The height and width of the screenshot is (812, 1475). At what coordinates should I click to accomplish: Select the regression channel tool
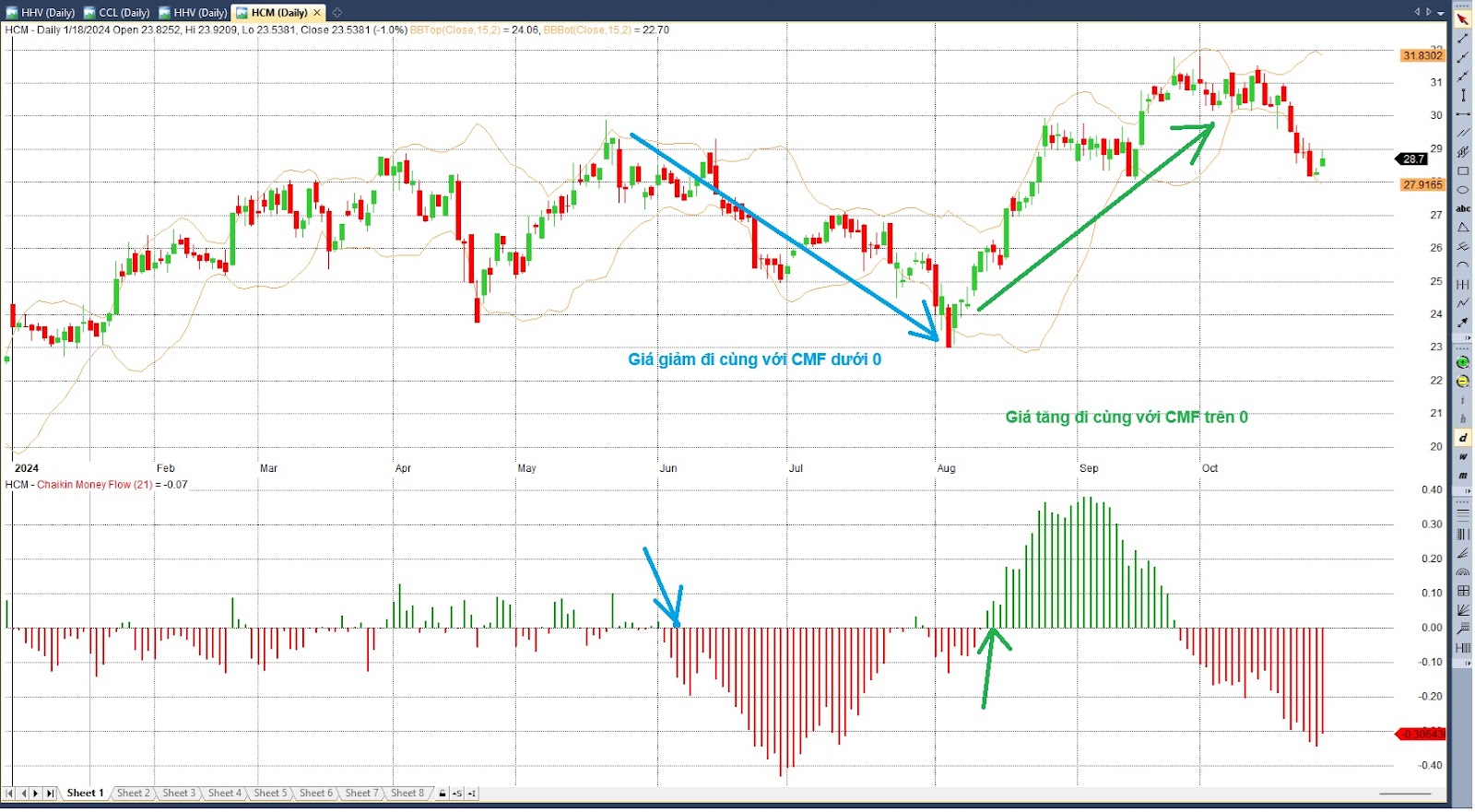(x=1463, y=151)
